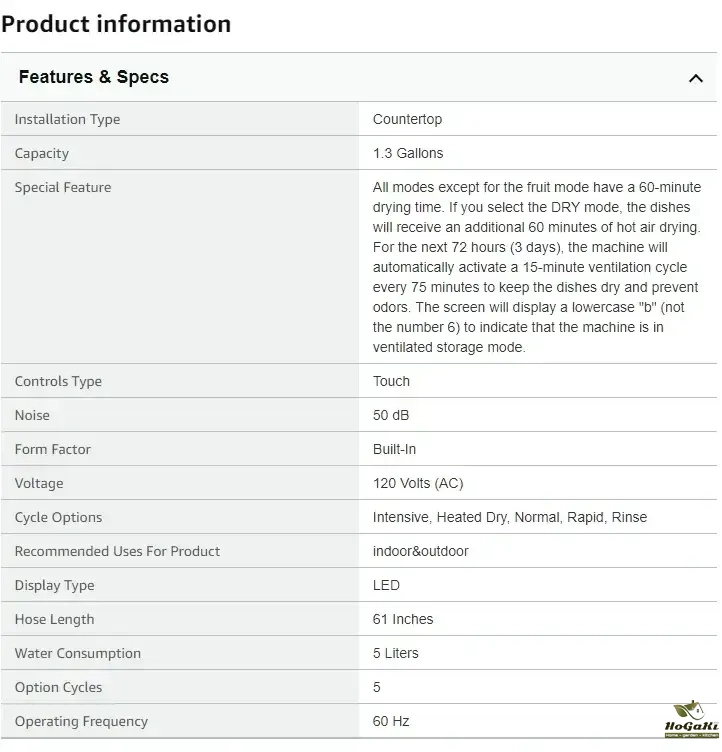Image resolution: width=722 pixels, height=752 pixels.
Task: Click the Controls Type label
Action: point(58,381)
